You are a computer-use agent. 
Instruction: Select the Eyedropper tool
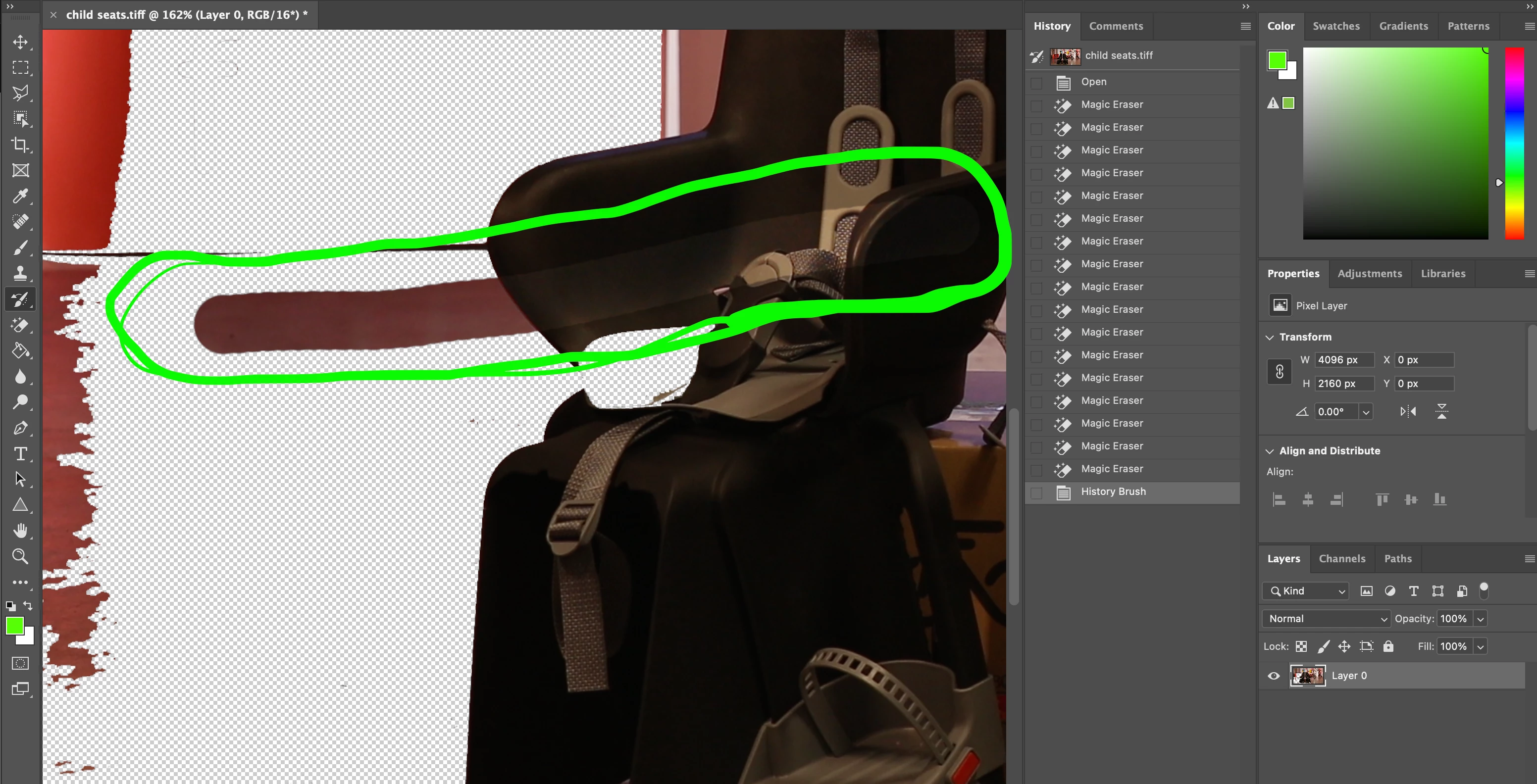click(x=20, y=196)
